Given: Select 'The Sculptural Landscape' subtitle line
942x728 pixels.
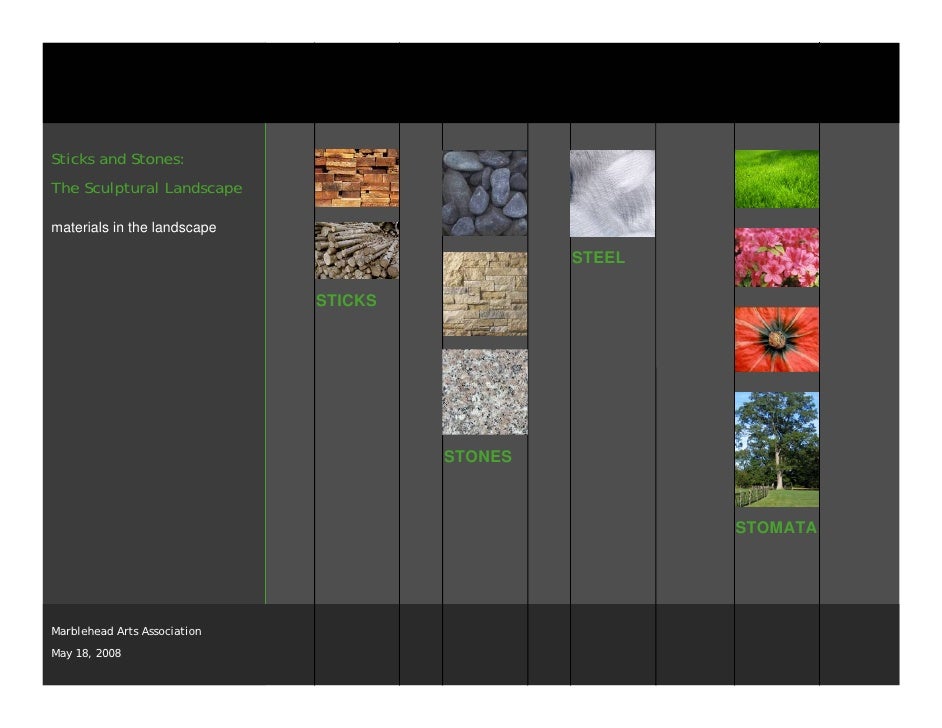Looking at the screenshot, I should tap(147, 188).
